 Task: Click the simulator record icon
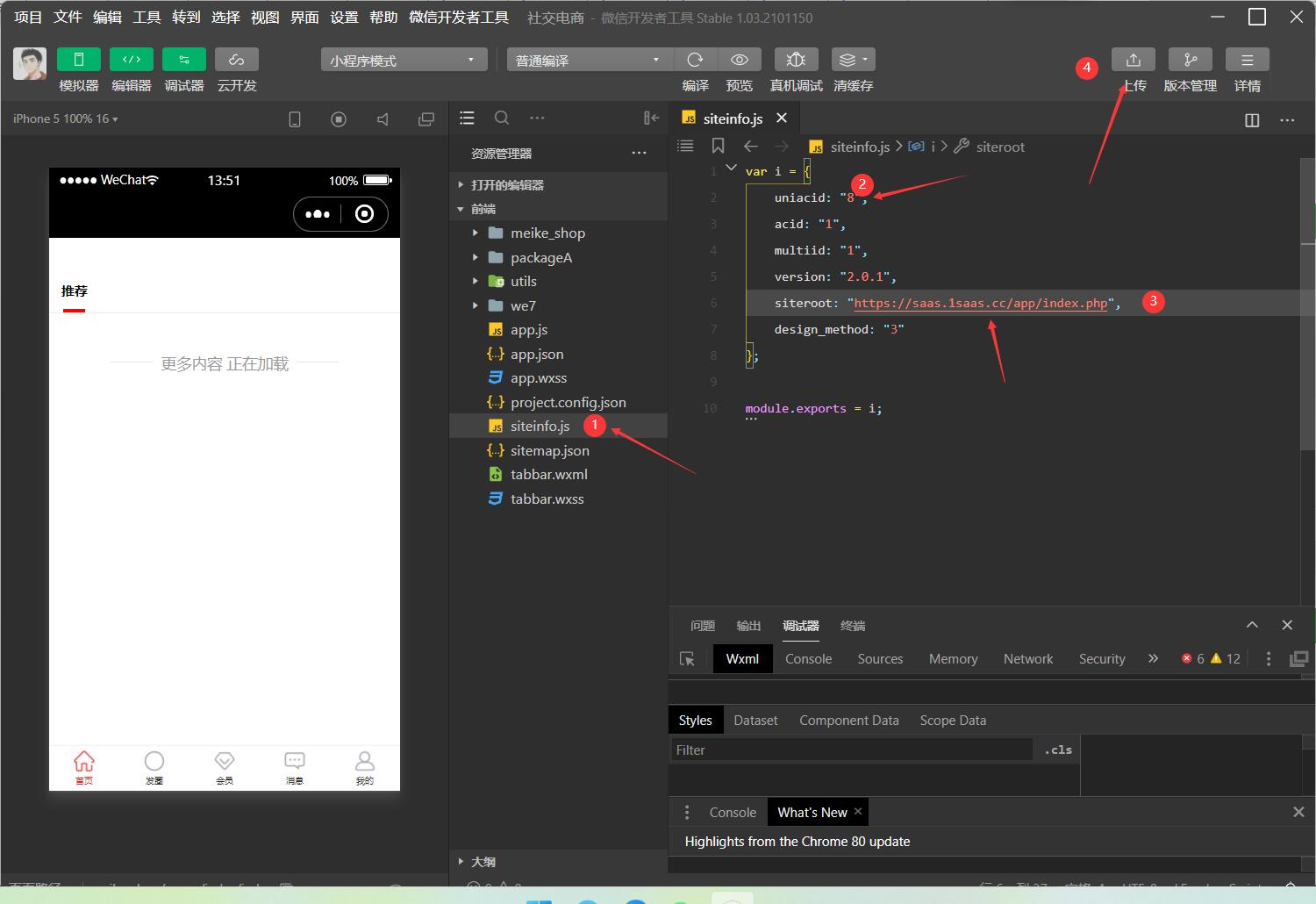[x=339, y=119]
